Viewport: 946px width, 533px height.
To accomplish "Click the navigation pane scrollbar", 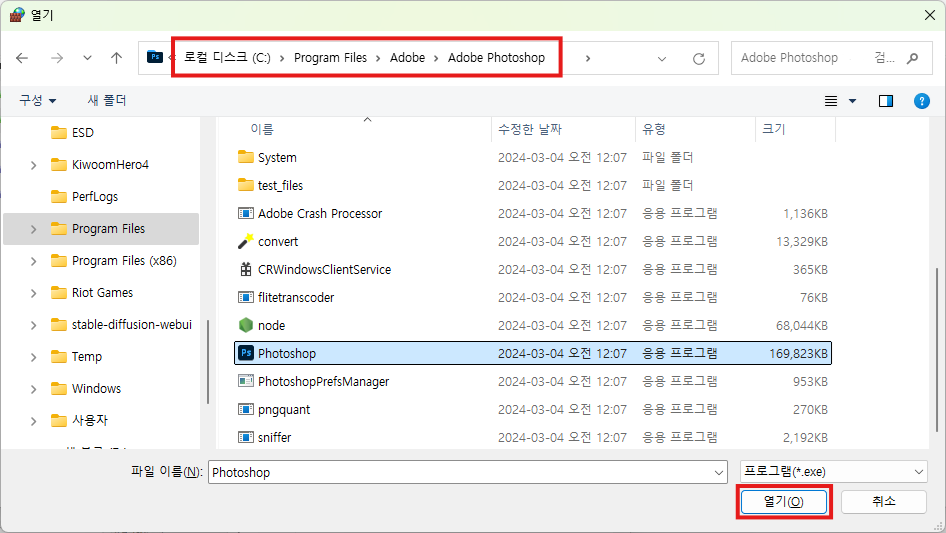I will coord(208,362).
